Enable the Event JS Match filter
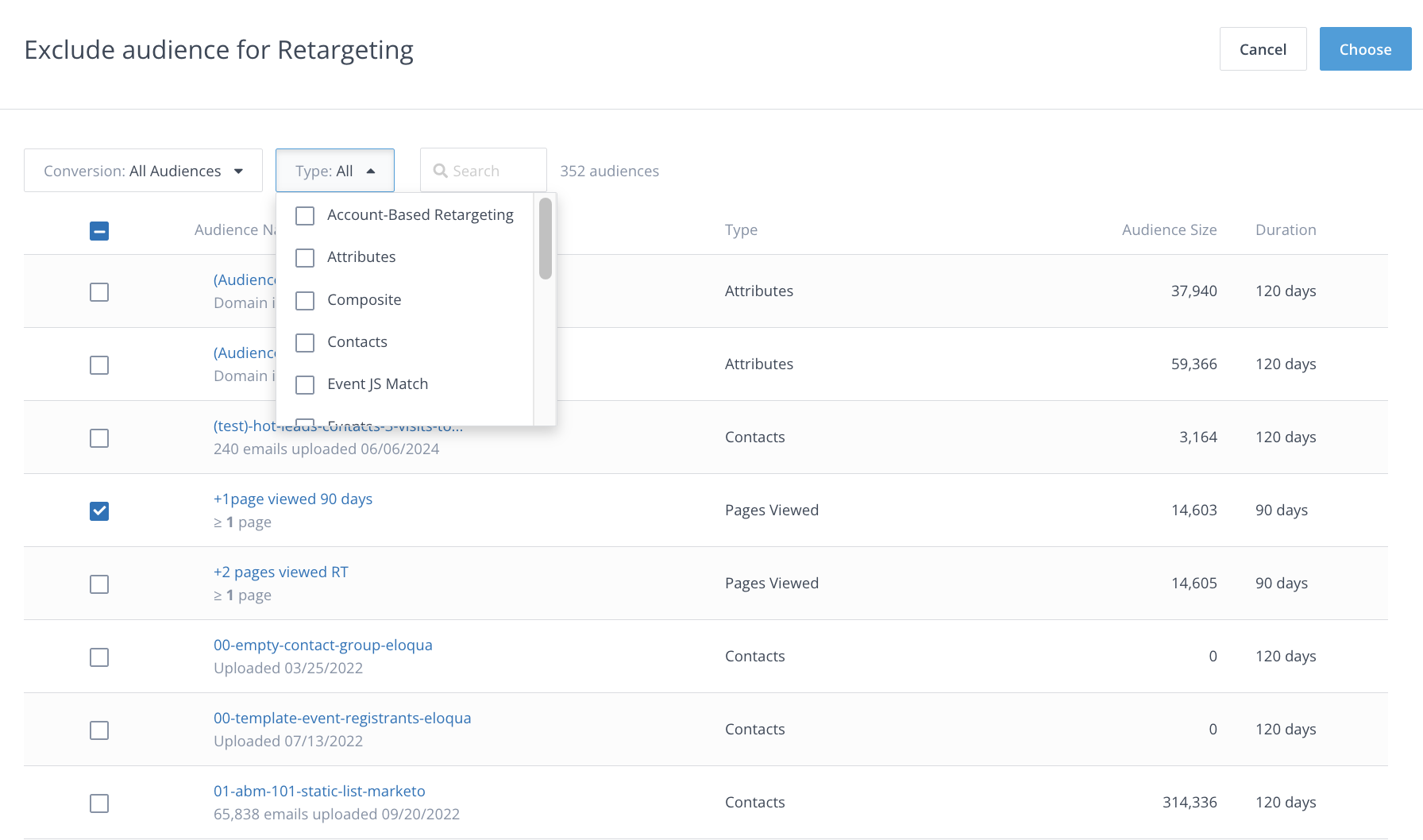The width and height of the screenshot is (1423, 840). click(305, 385)
